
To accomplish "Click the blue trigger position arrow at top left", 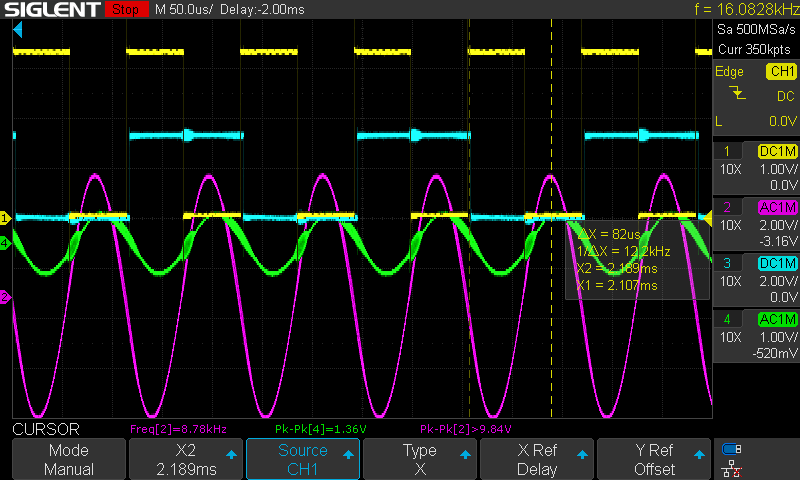I will 17,31.
